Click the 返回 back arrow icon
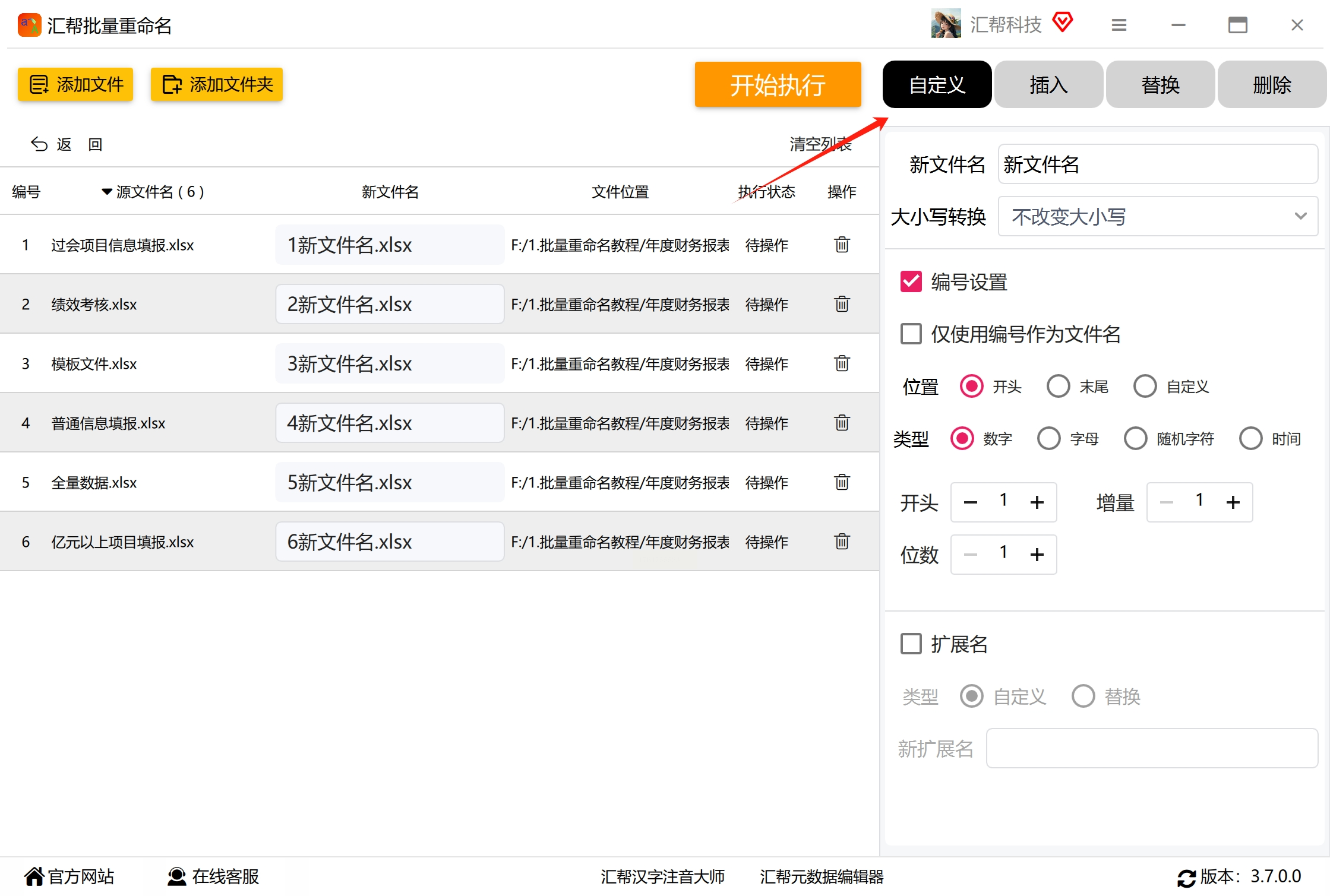This screenshot has height=896, width=1330. pos(39,144)
